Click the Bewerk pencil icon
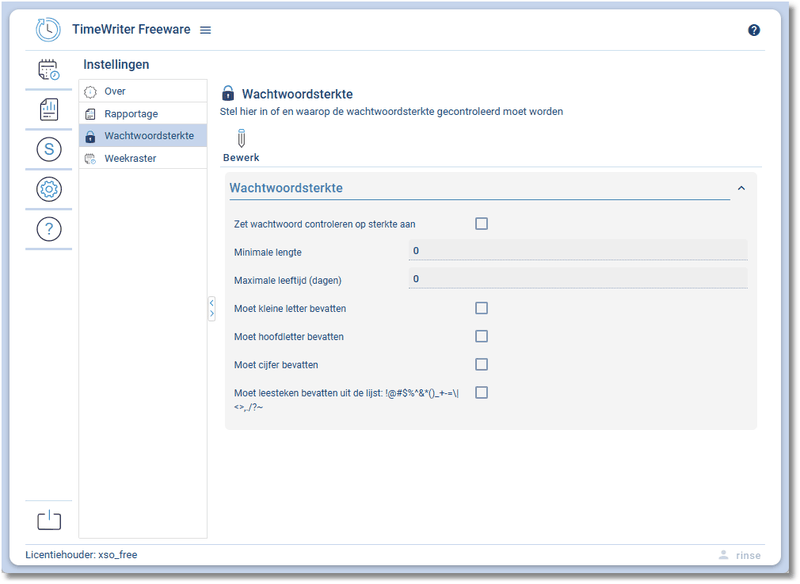800x584 pixels. click(x=241, y=140)
